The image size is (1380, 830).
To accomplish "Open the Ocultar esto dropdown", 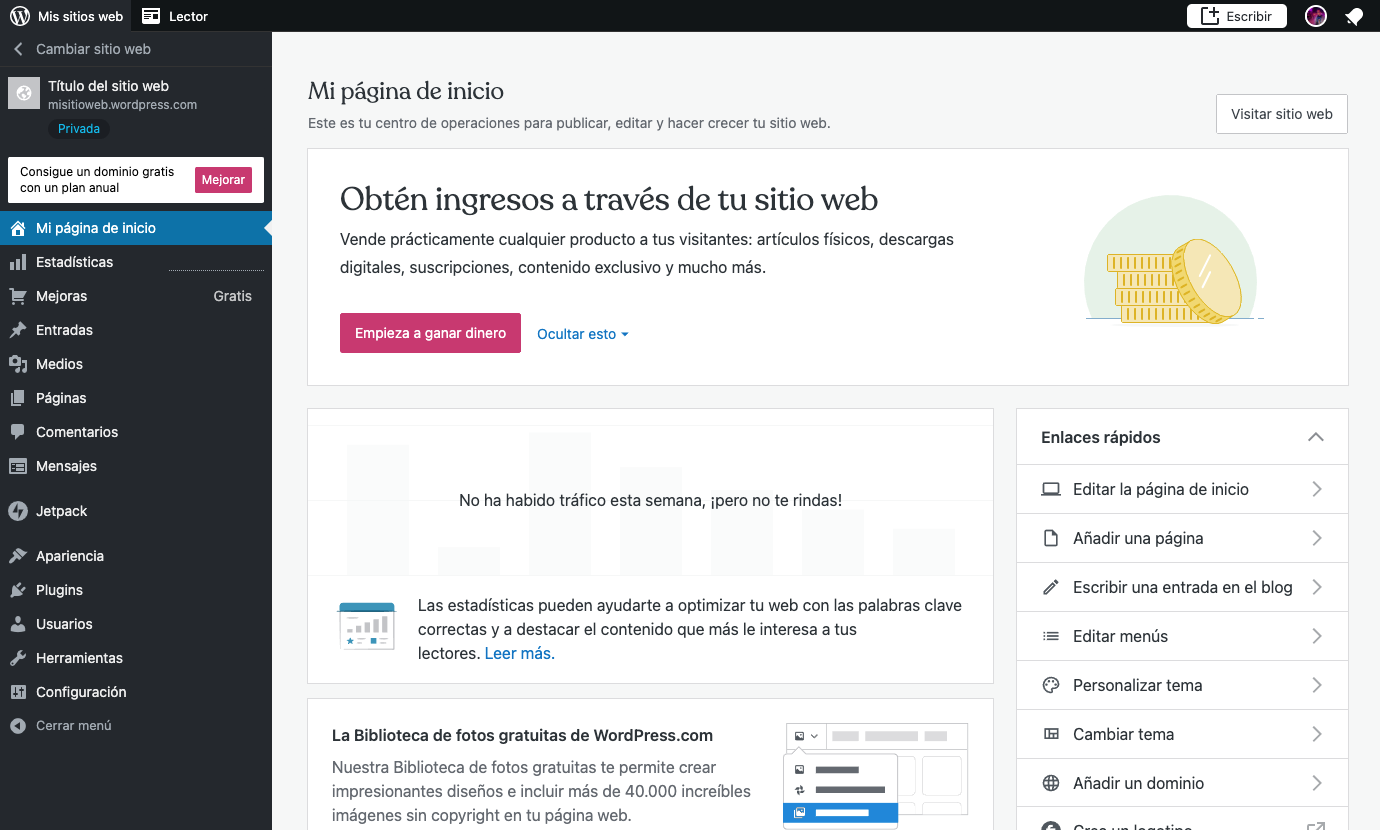I will [582, 333].
